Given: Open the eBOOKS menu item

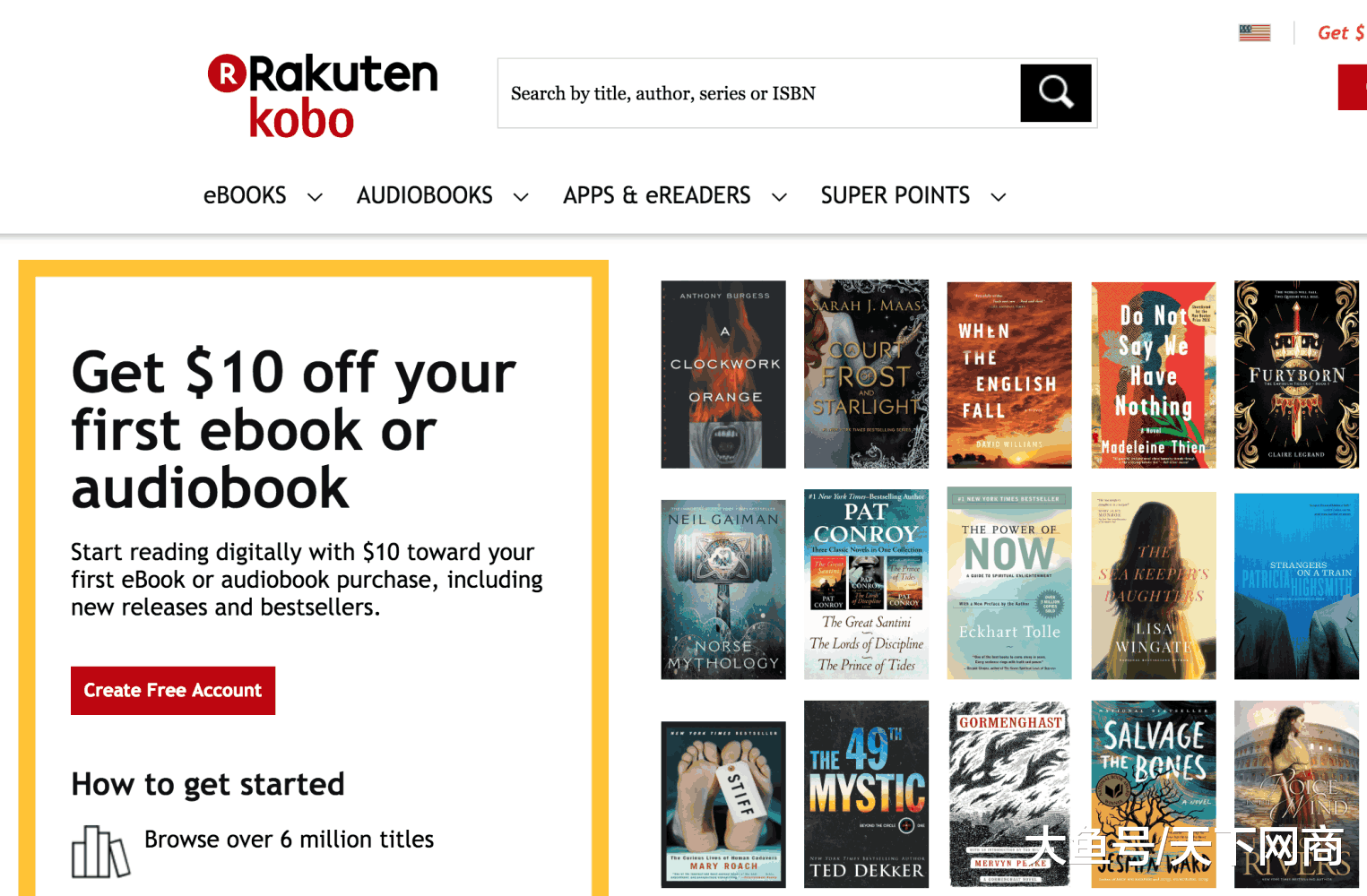Looking at the screenshot, I should pos(245,195).
